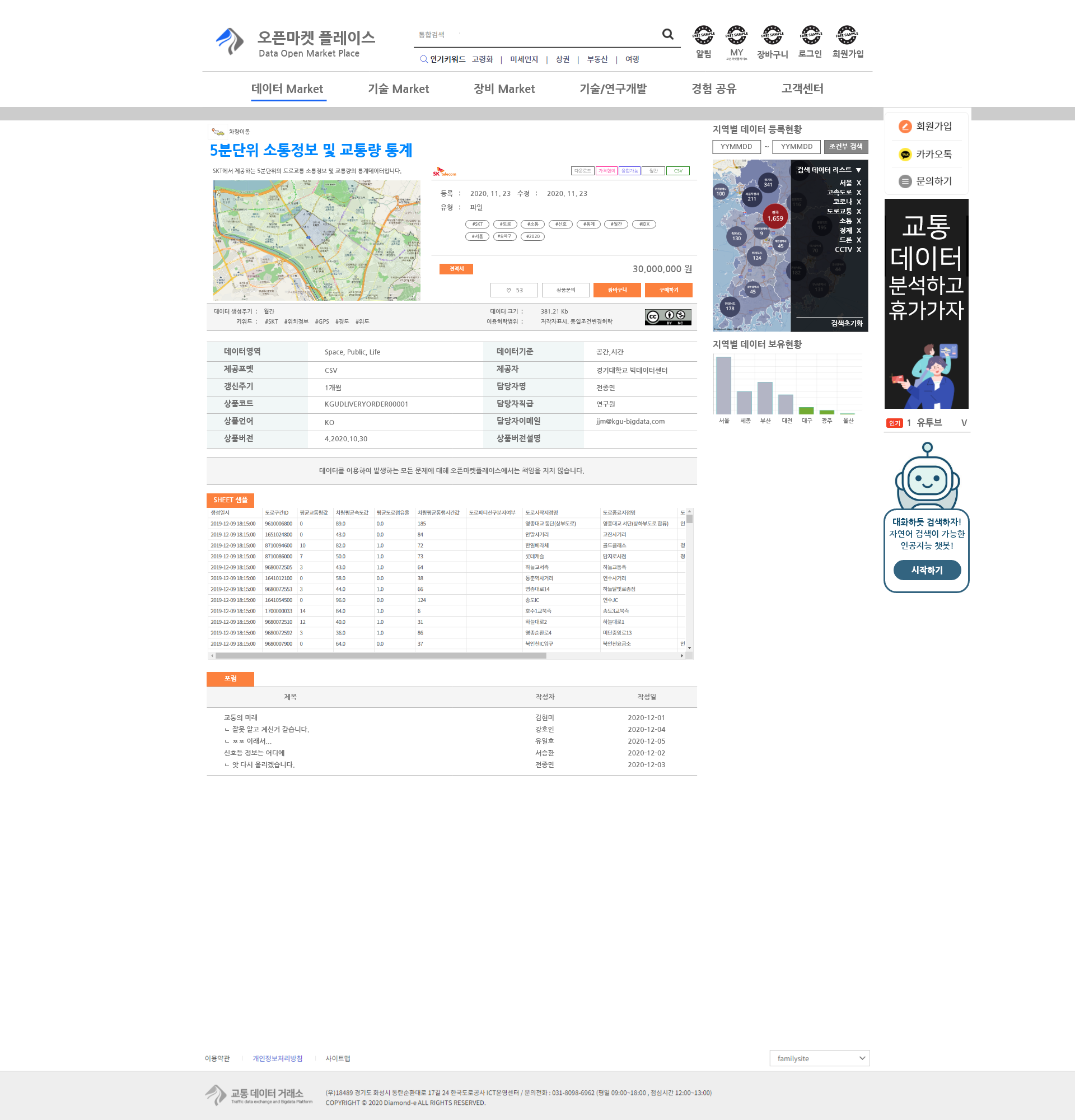Open the 기술 Market menu tab
The width and height of the screenshot is (1075, 1120).
coord(398,89)
